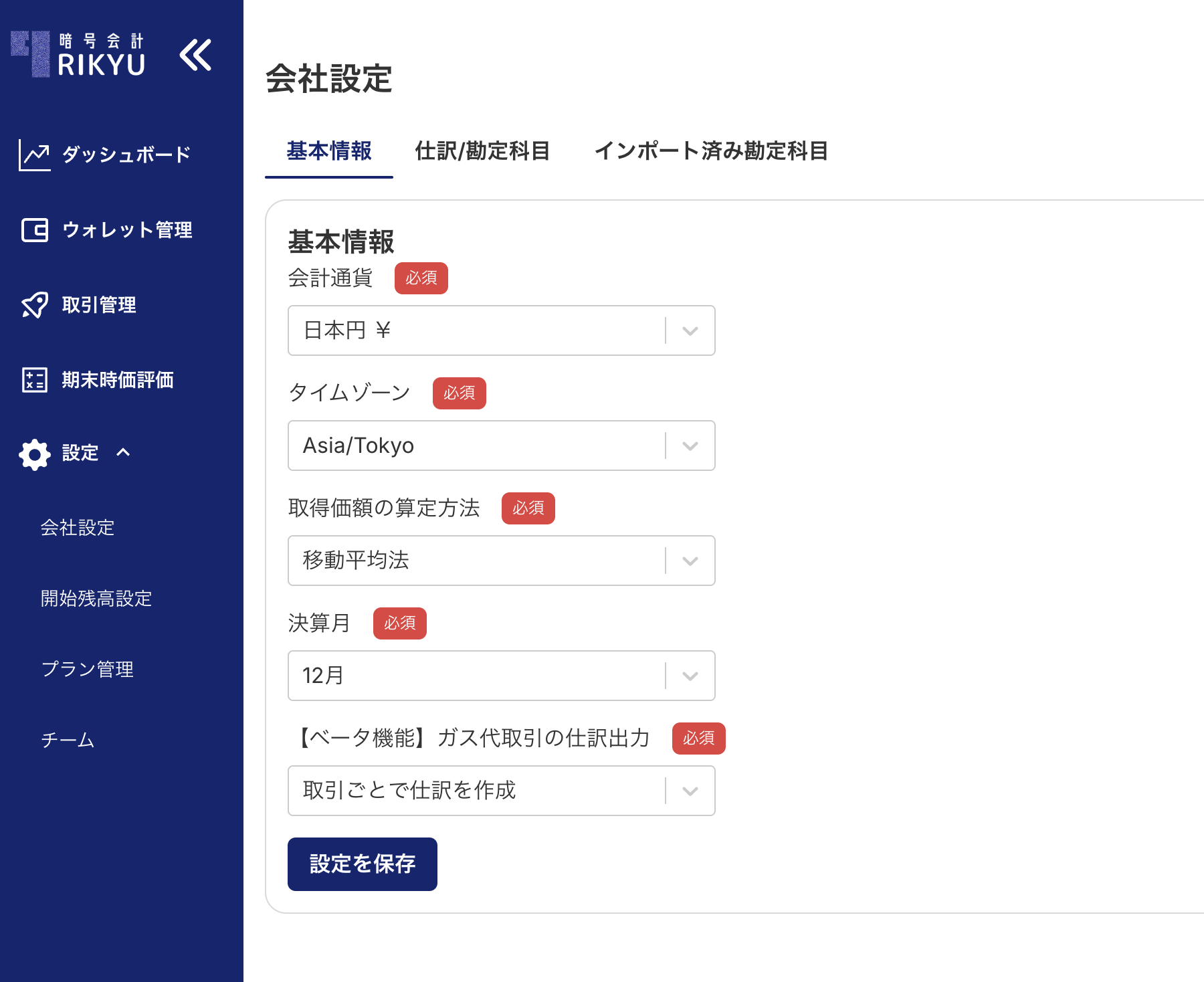This screenshot has width=1204, height=982.
Task: Click the dashboard chart icon
Action: click(34, 155)
